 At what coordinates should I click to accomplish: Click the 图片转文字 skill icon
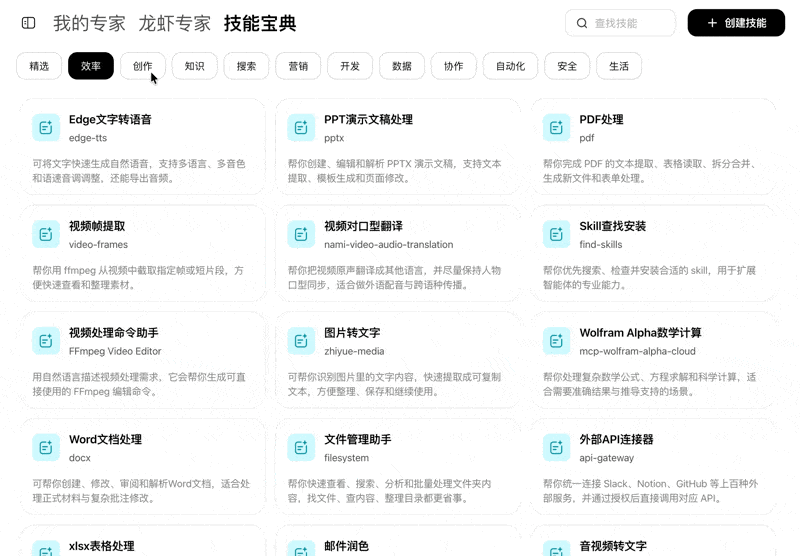(301, 340)
